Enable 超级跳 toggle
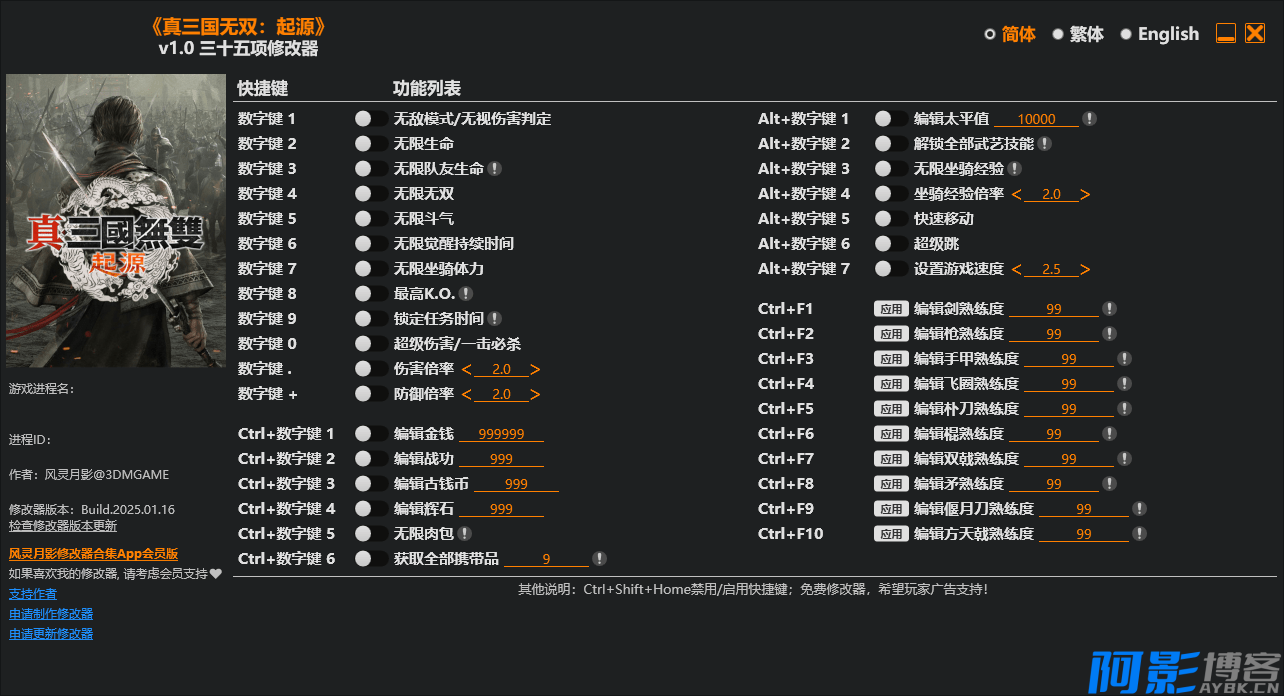This screenshot has width=1284, height=696. click(x=891, y=244)
